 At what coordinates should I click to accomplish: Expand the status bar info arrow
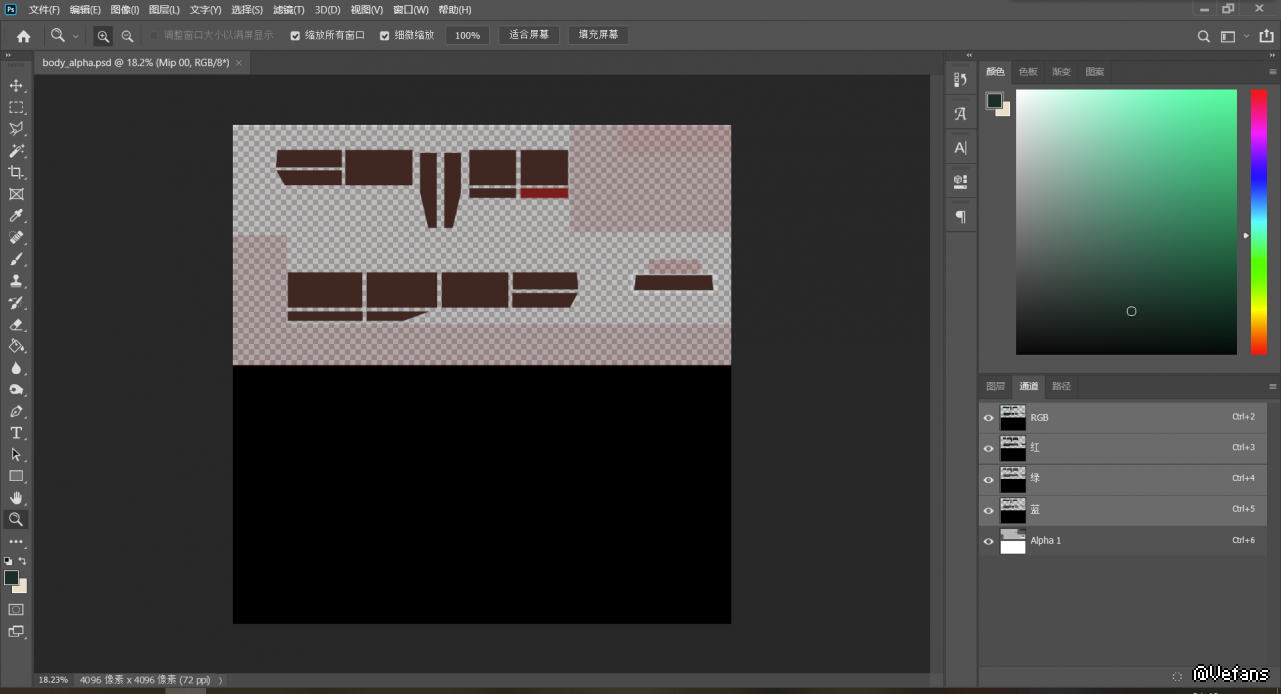(221, 680)
